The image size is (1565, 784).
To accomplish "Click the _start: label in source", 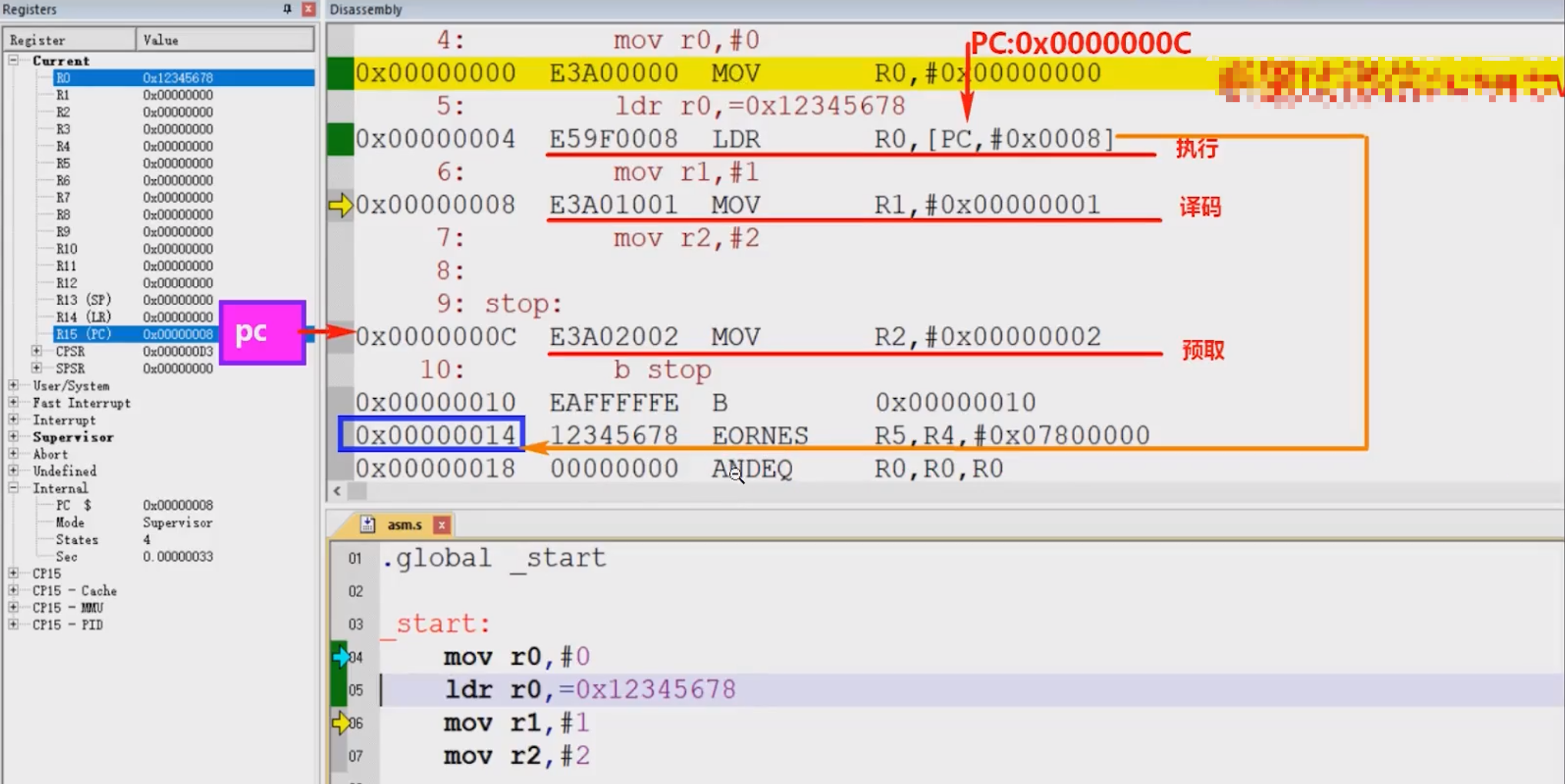I will point(436,623).
